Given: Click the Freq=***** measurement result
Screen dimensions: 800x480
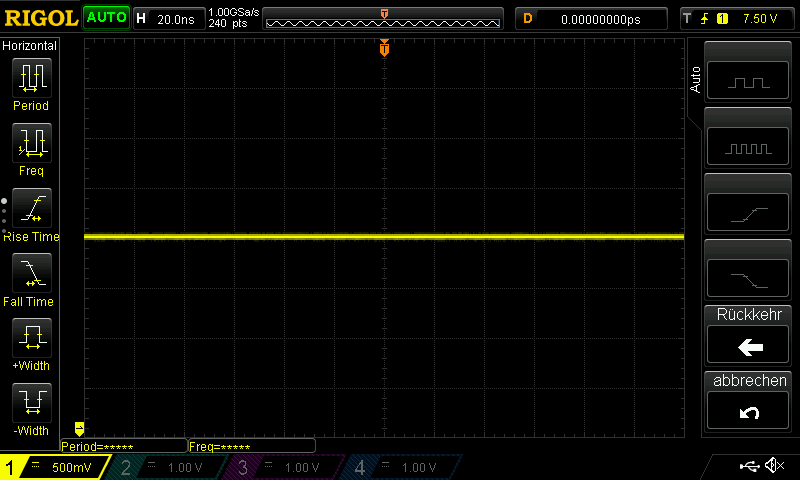Looking at the screenshot, I should coord(252,446).
